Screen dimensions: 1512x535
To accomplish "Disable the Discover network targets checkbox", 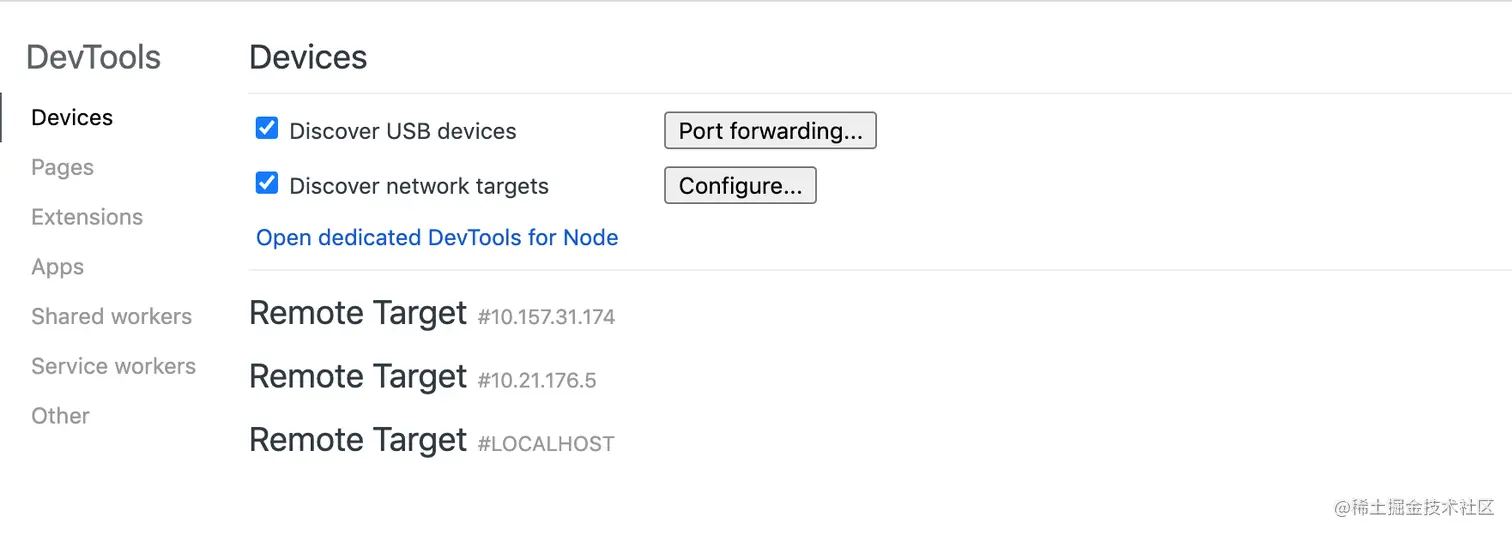I will (x=267, y=183).
